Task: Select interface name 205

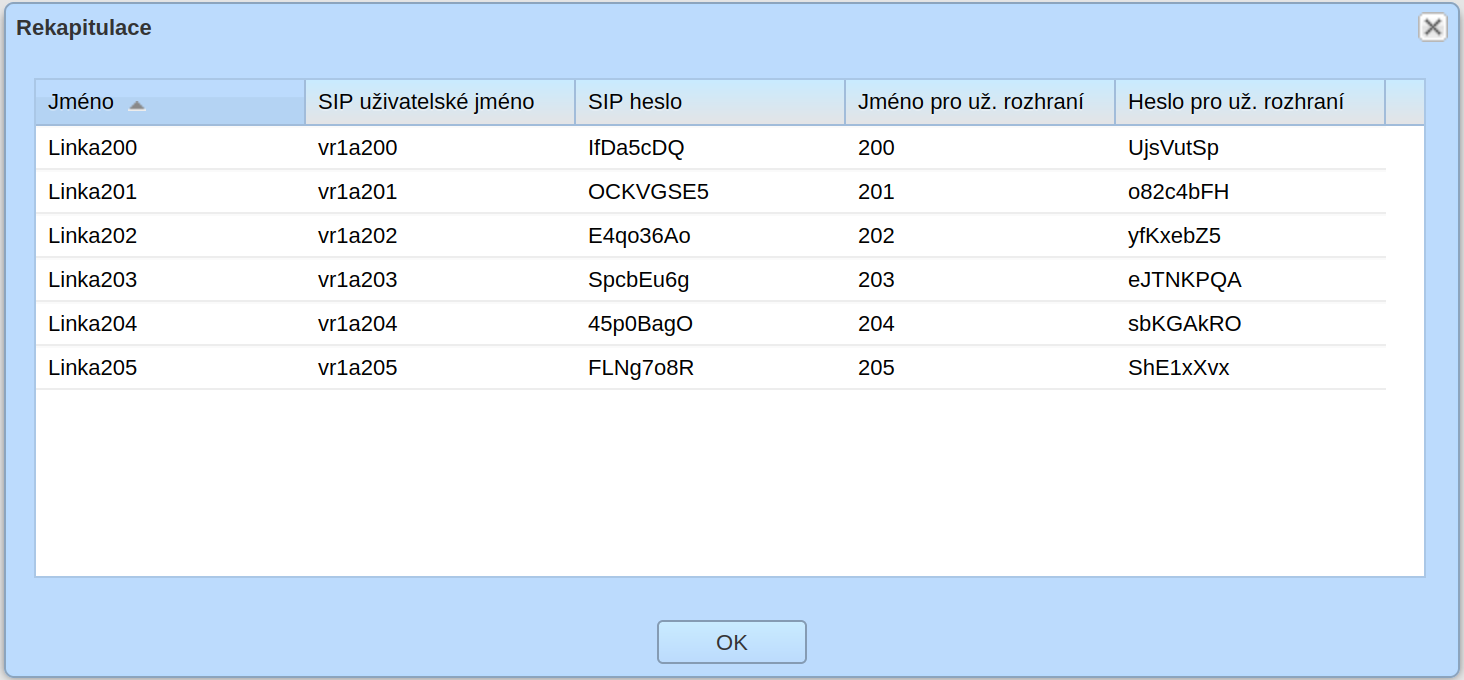Action: click(877, 368)
